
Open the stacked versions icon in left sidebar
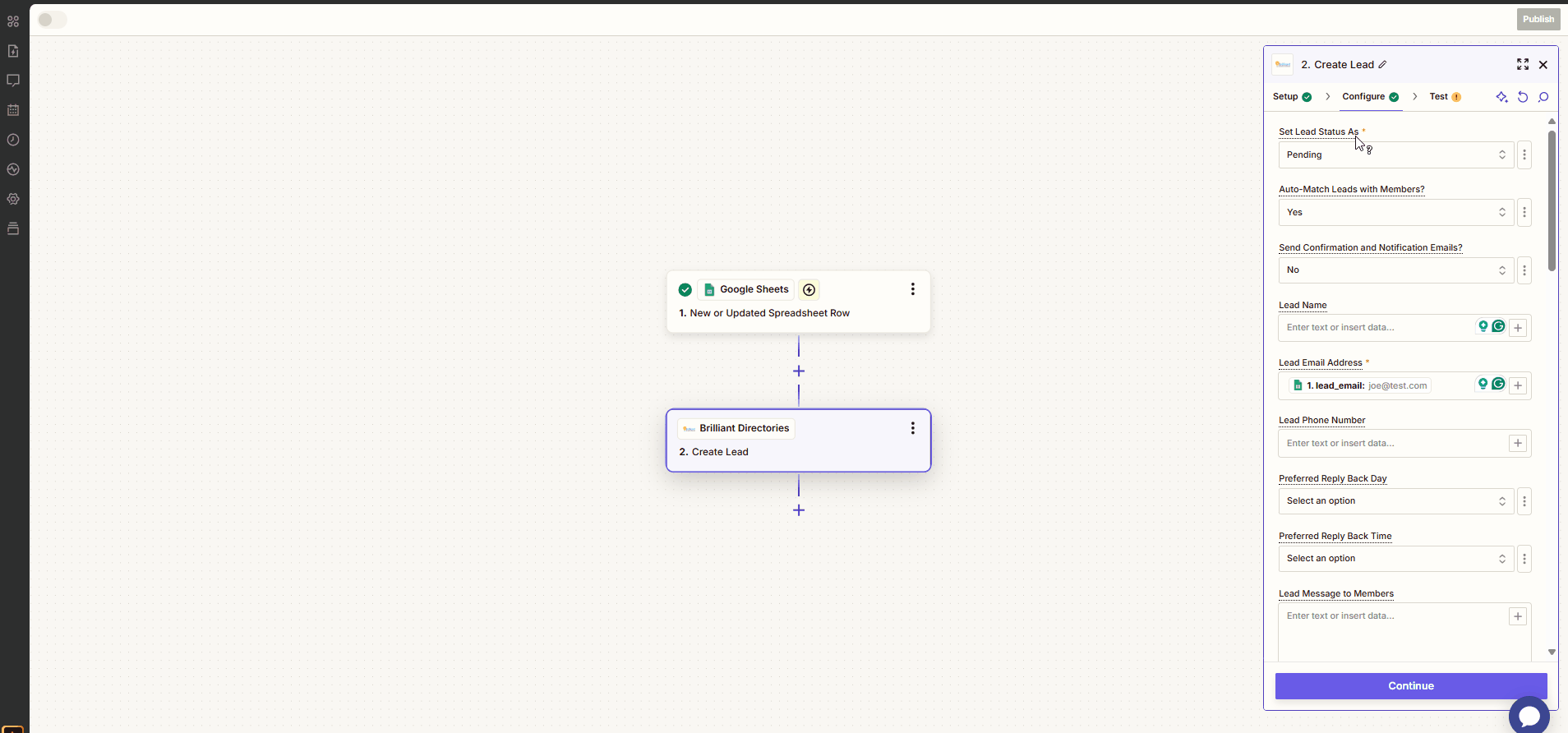13,228
